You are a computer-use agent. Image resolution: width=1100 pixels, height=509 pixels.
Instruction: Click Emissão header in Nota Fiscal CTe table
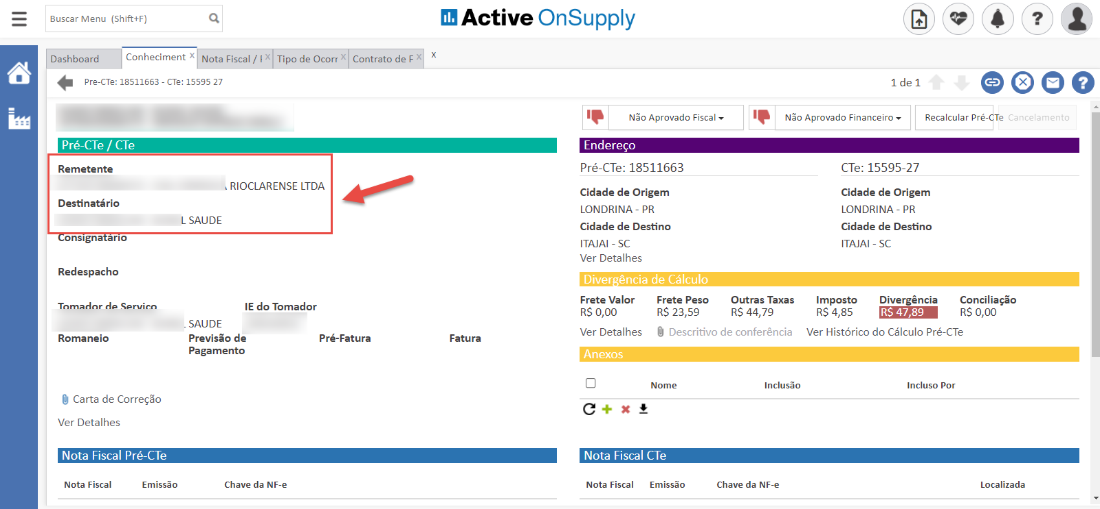click(x=668, y=484)
